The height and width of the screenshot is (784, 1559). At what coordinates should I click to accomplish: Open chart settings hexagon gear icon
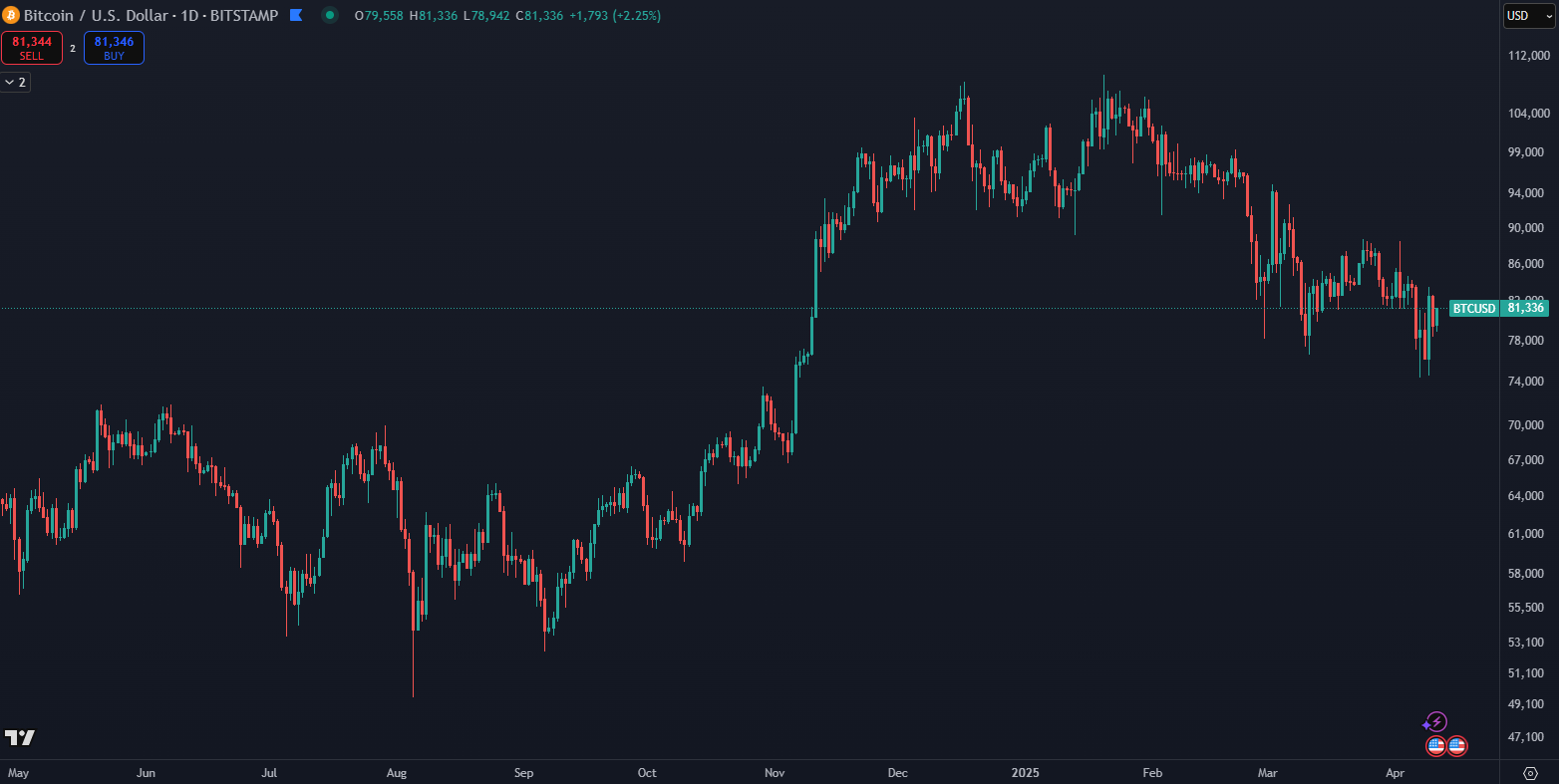[1531, 773]
